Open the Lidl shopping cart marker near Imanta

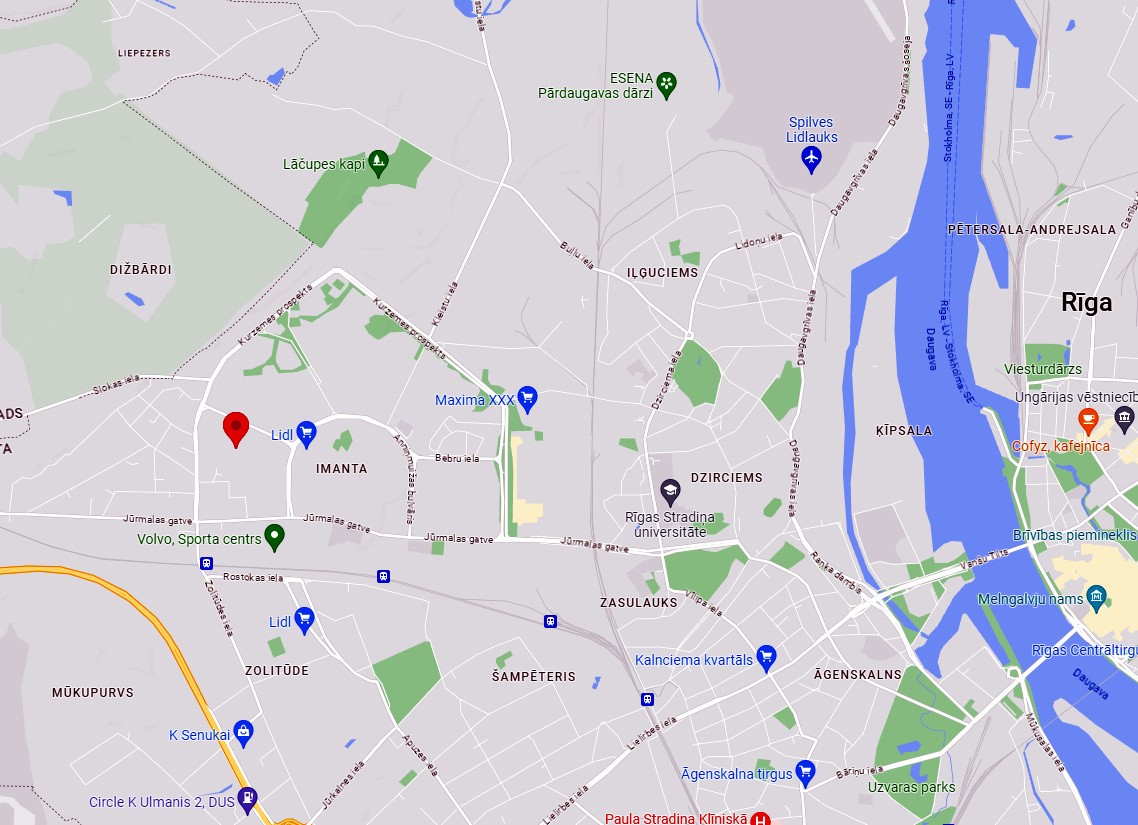pos(306,434)
